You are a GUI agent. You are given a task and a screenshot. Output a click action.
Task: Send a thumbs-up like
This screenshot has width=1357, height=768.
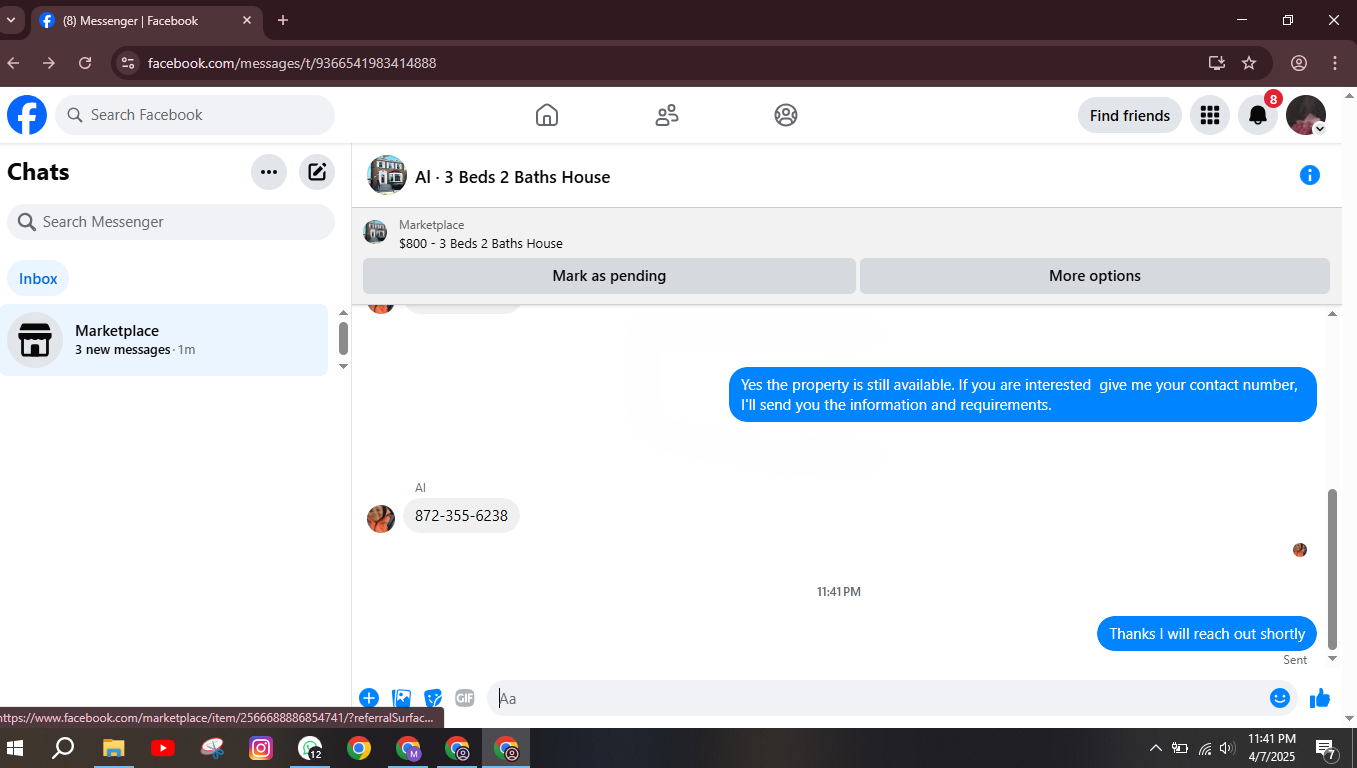[1320, 698]
